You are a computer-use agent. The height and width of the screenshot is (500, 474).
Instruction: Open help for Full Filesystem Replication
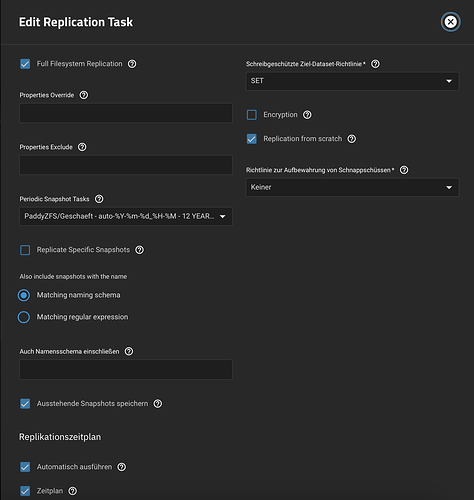click(132, 64)
